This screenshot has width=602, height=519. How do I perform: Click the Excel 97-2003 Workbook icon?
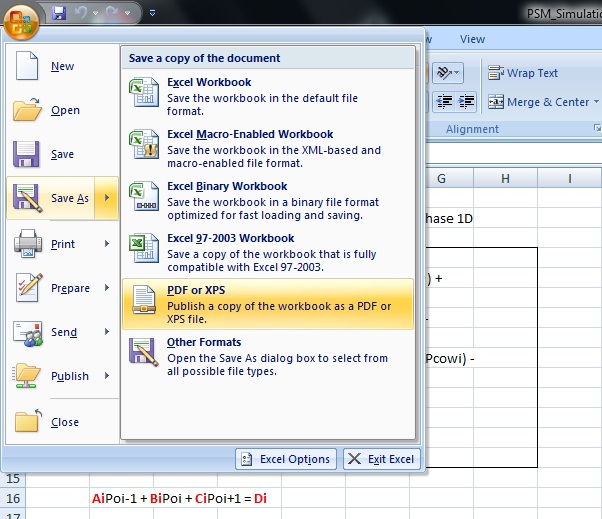(144, 248)
